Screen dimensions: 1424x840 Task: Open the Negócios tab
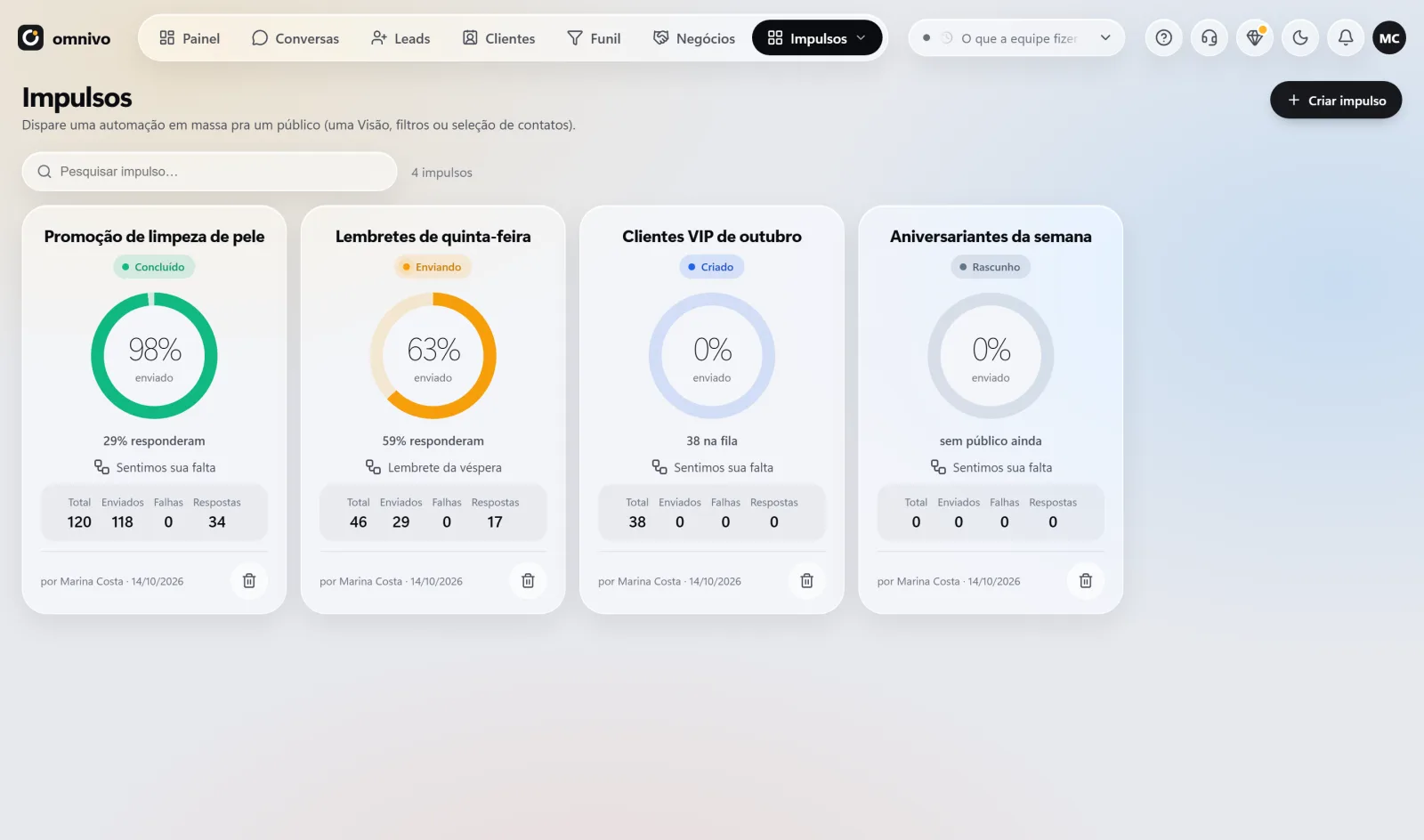[x=694, y=38]
